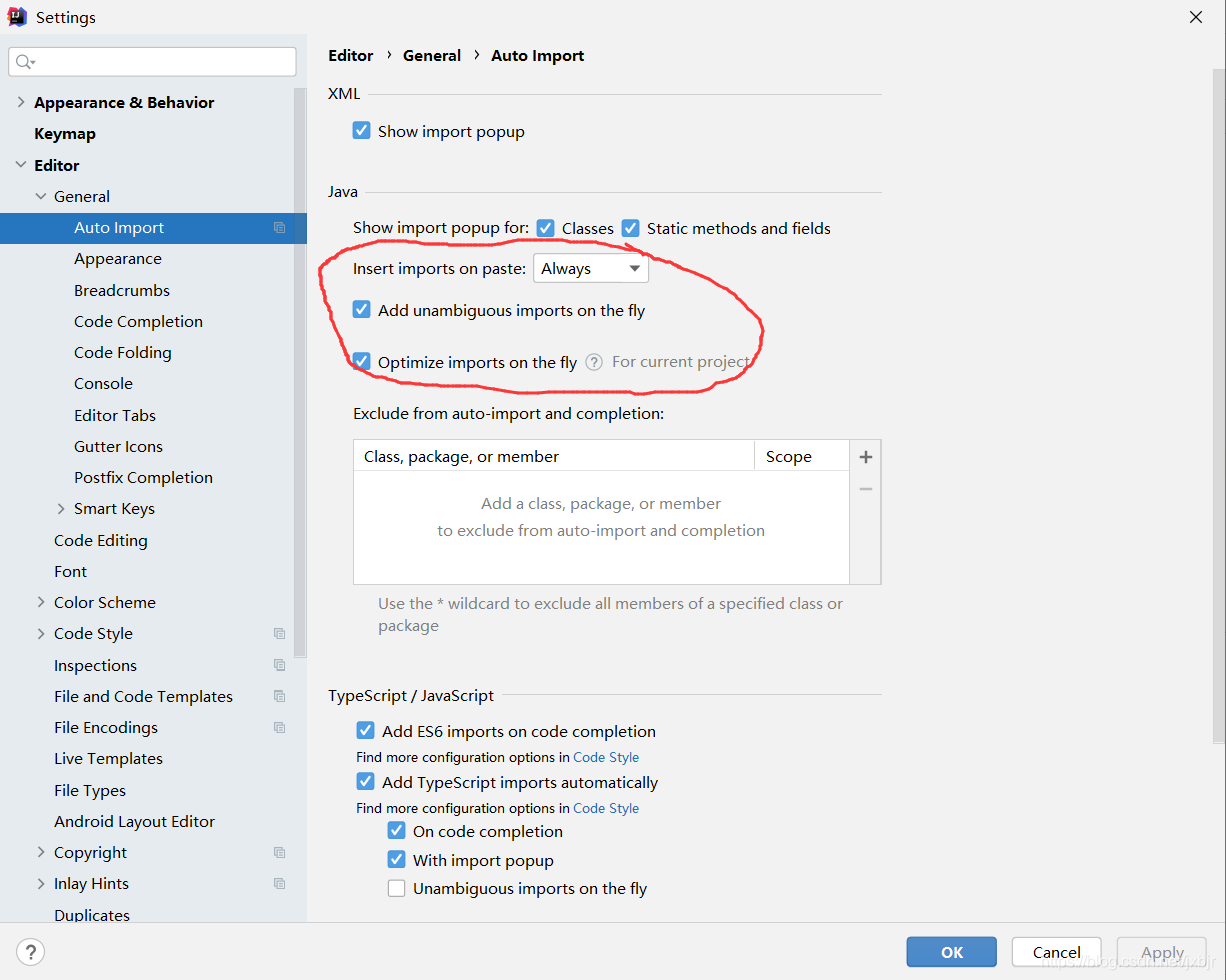This screenshot has height=980, width=1226.
Task: Expand Inlay Hints tree node
Action: (x=41, y=884)
